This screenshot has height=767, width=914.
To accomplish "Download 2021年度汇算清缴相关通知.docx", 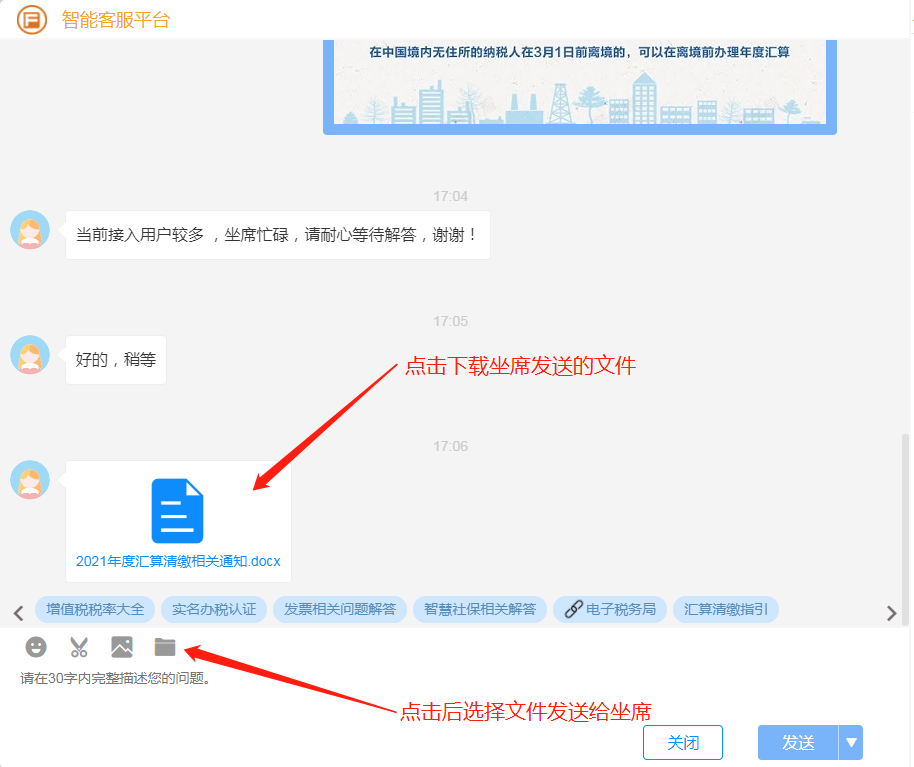I will pos(178,561).
